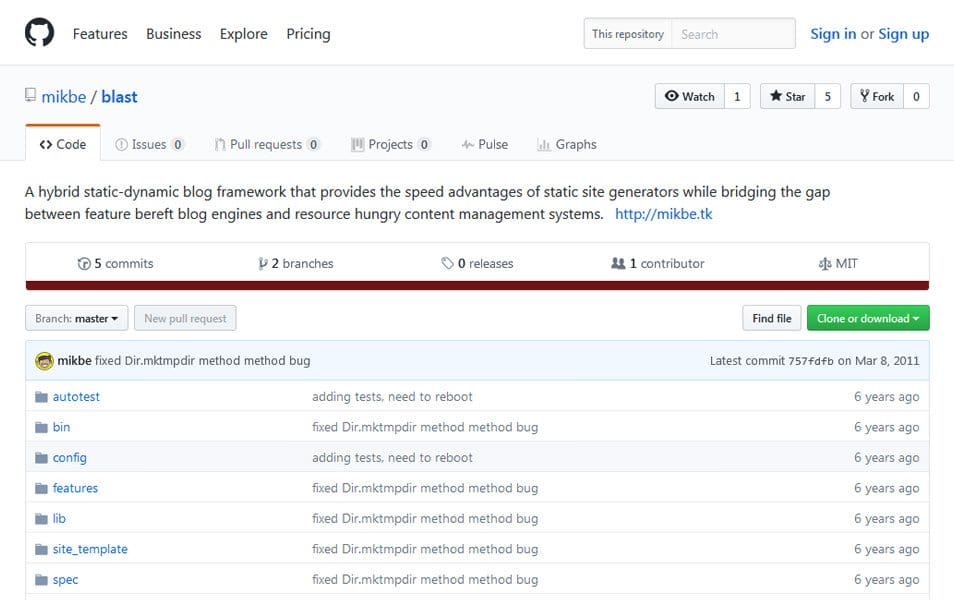Open the lib folder name
Viewport: 954px width, 600px height.
point(59,518)
